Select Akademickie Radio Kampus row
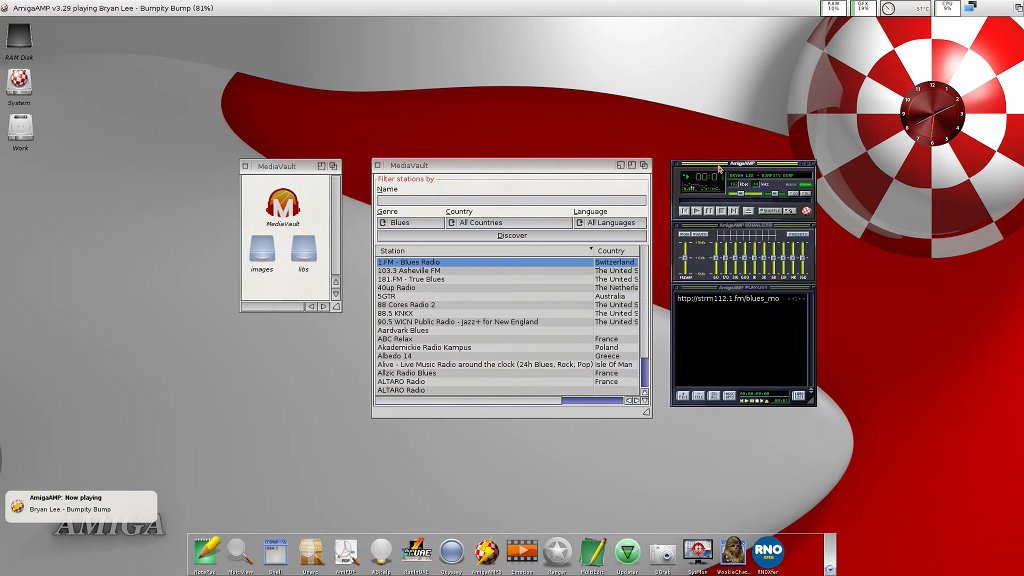This screenshot has width=1024, height=576. pyautogui.click(x=507, y=347)
